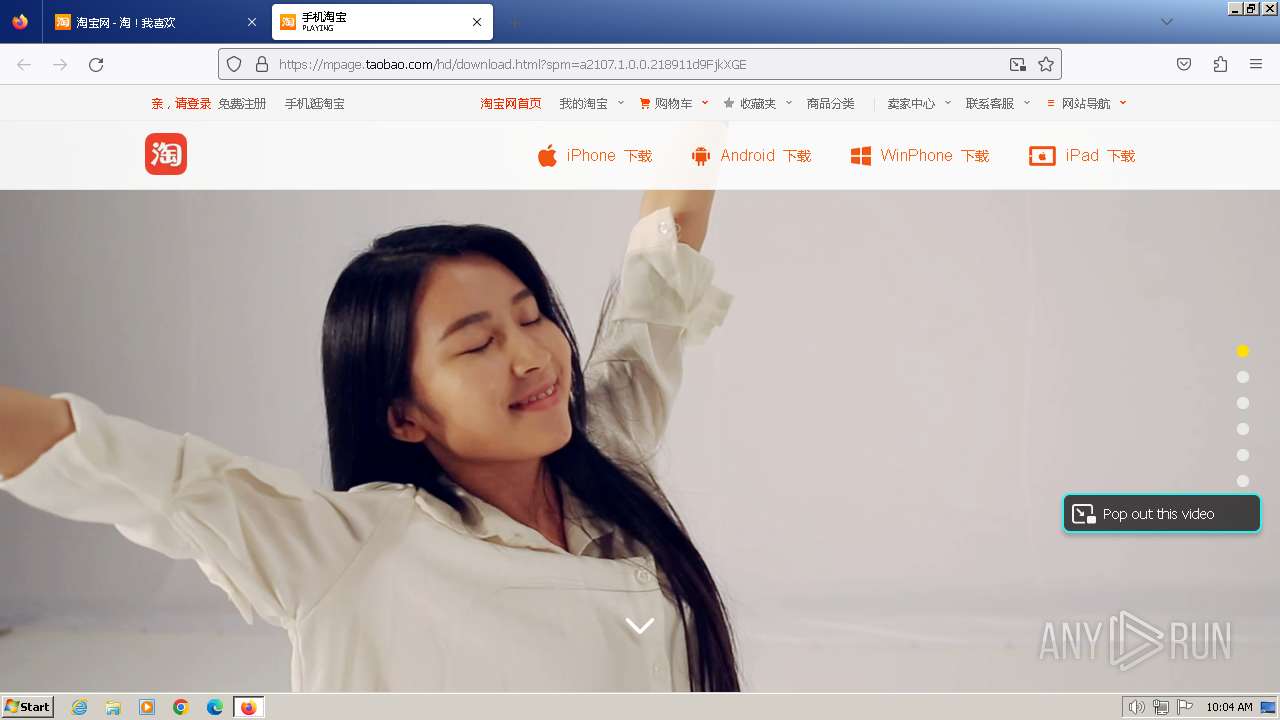
Task: Click Android 下载 text link
Action: (x=766, y=156)
